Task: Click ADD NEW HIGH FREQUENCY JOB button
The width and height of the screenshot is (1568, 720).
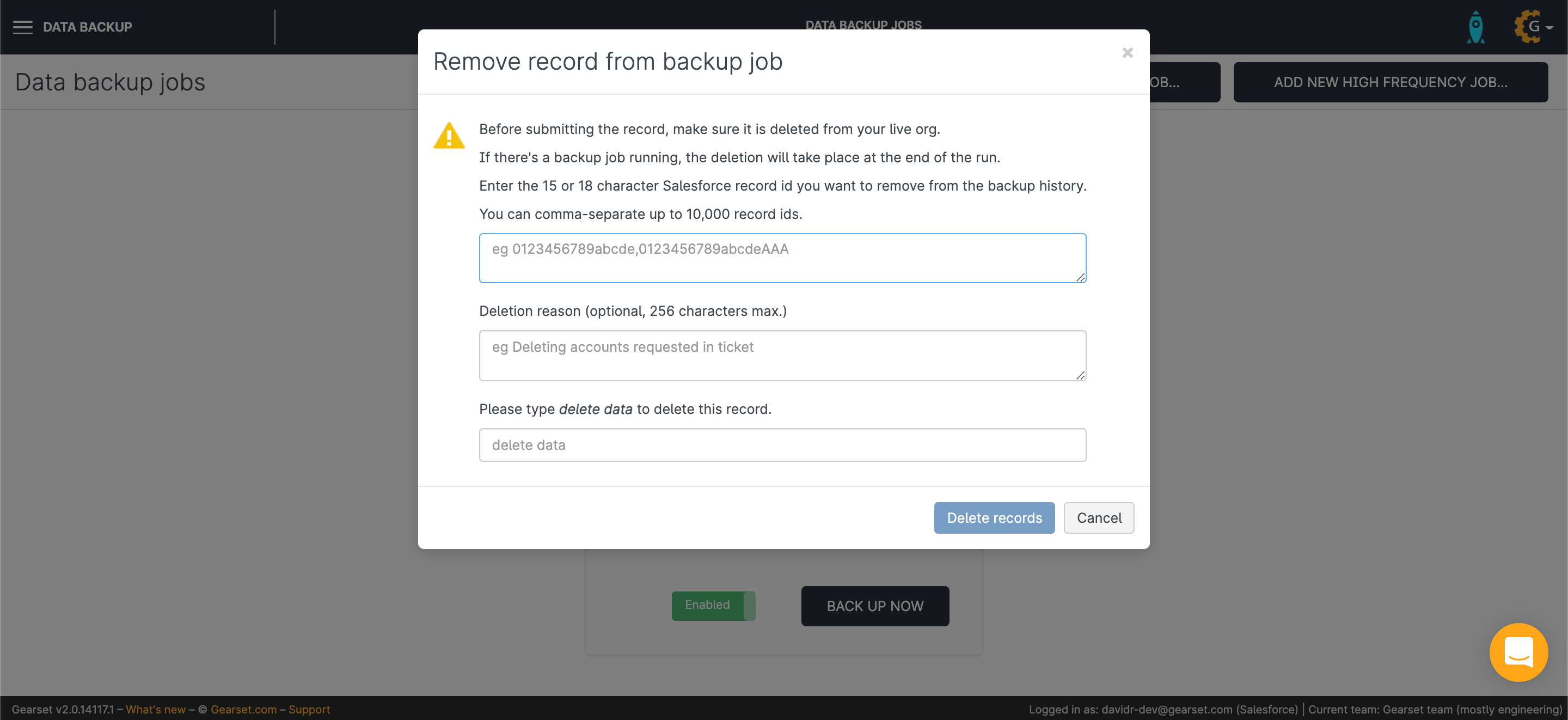Action: [x=1391, y=82]
